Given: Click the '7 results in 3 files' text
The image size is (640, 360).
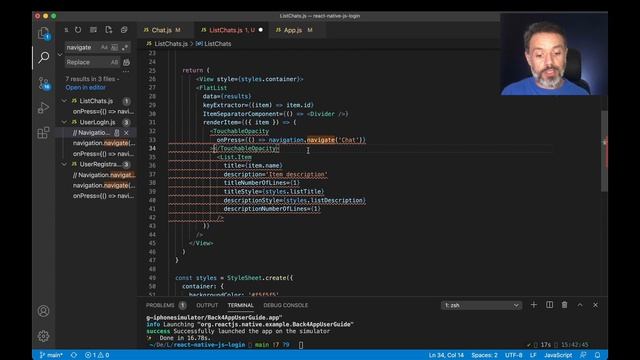Looking at the screenshot, I should point(92,79).
